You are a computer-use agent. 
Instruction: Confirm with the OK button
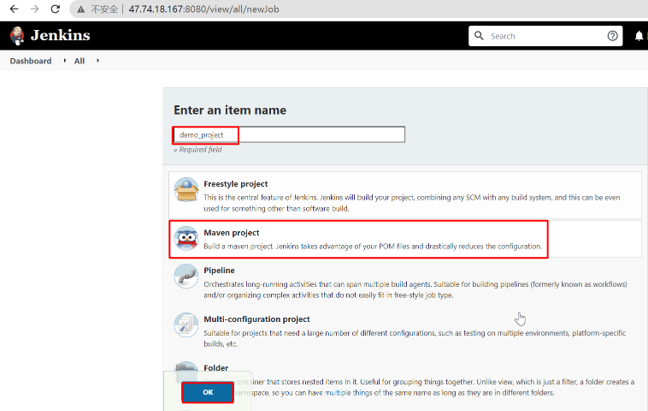coord(208,392)
